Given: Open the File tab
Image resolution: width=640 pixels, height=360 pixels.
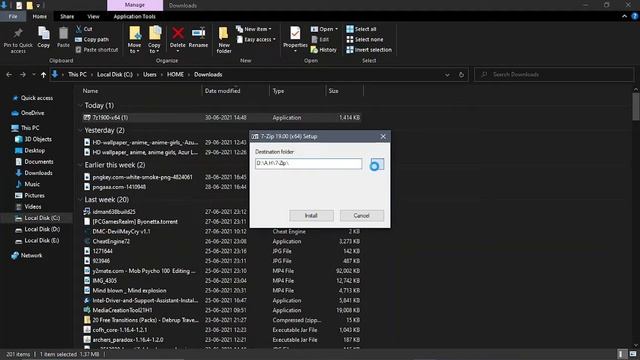Looking at the screenshot, I should pos(13,16).
